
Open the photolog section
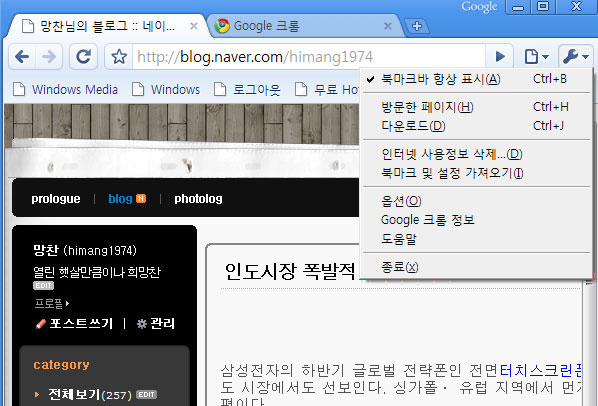pos(198,199)
